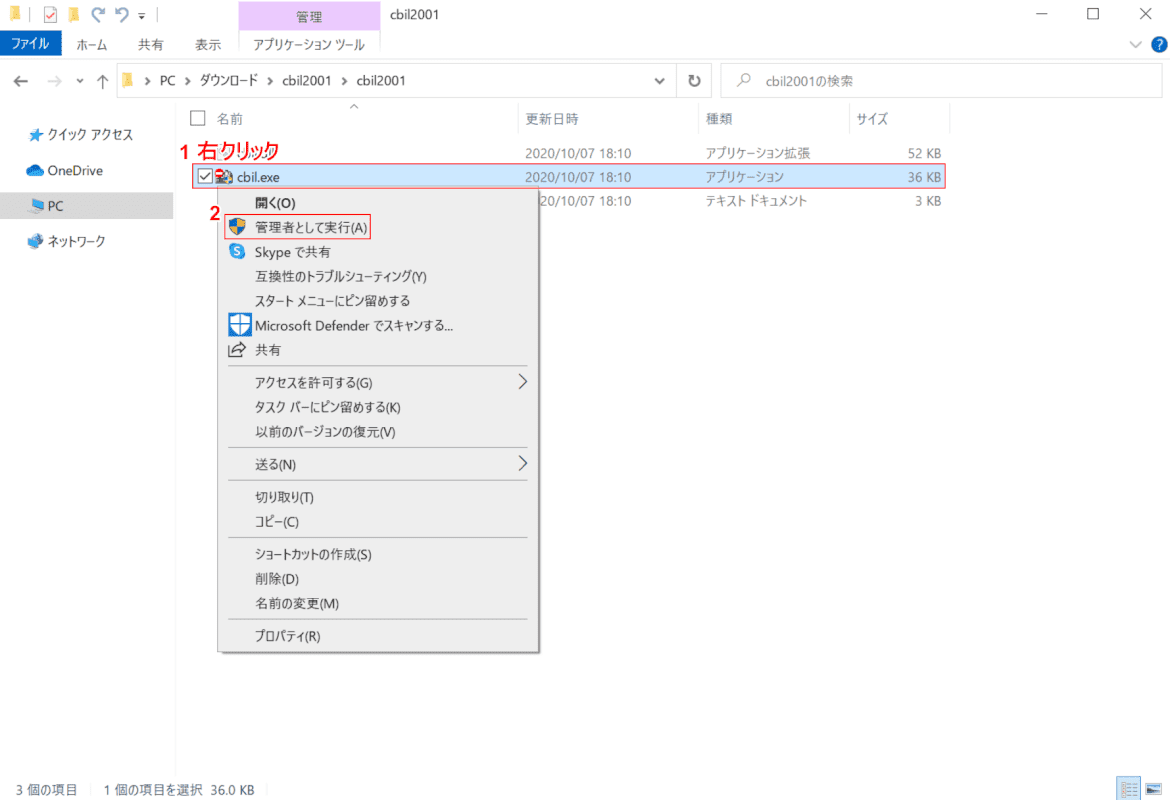Viewport: 1170px width, 800px height.
Task: Switch to the 表示 ribbon tab
Action: click(x=208, y=45)
